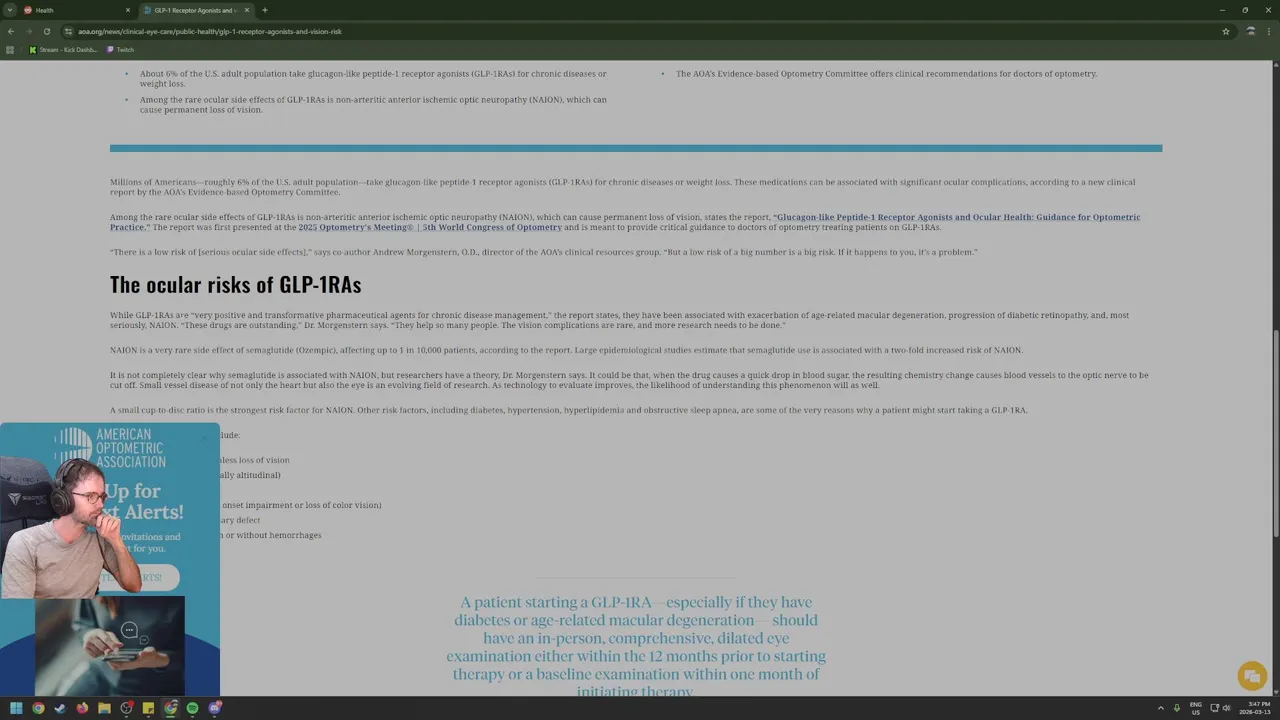This screenshot has width=1280, height=720.
Task: Open the chat widget button
Action: tap(1252, 676)
